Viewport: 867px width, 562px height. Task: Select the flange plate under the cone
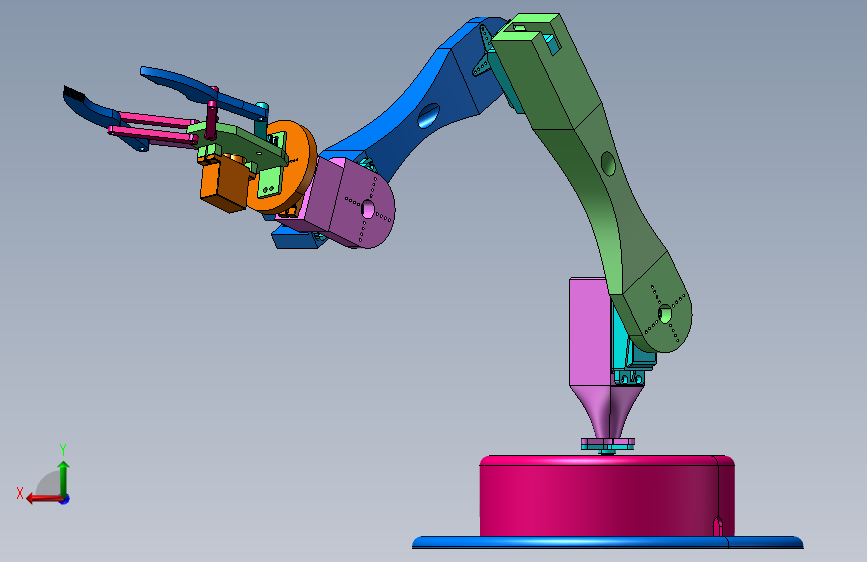coord(607,444)
